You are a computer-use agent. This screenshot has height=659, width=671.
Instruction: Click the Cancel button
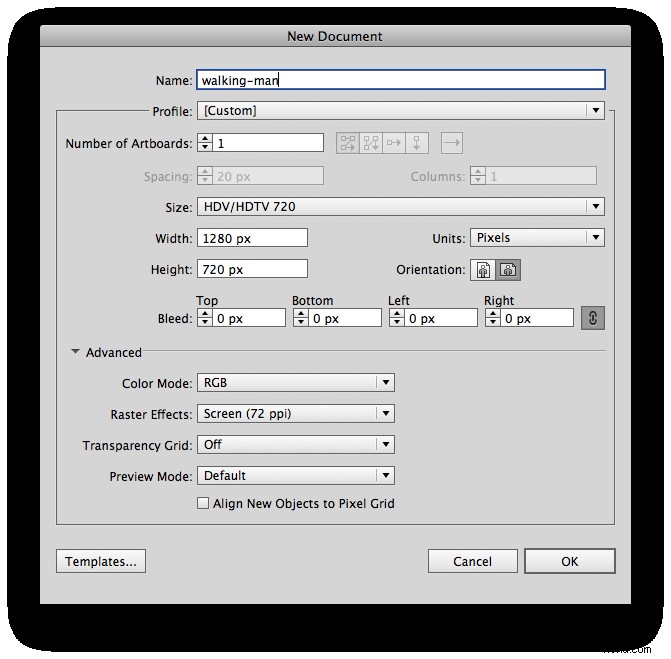[472, 561]
